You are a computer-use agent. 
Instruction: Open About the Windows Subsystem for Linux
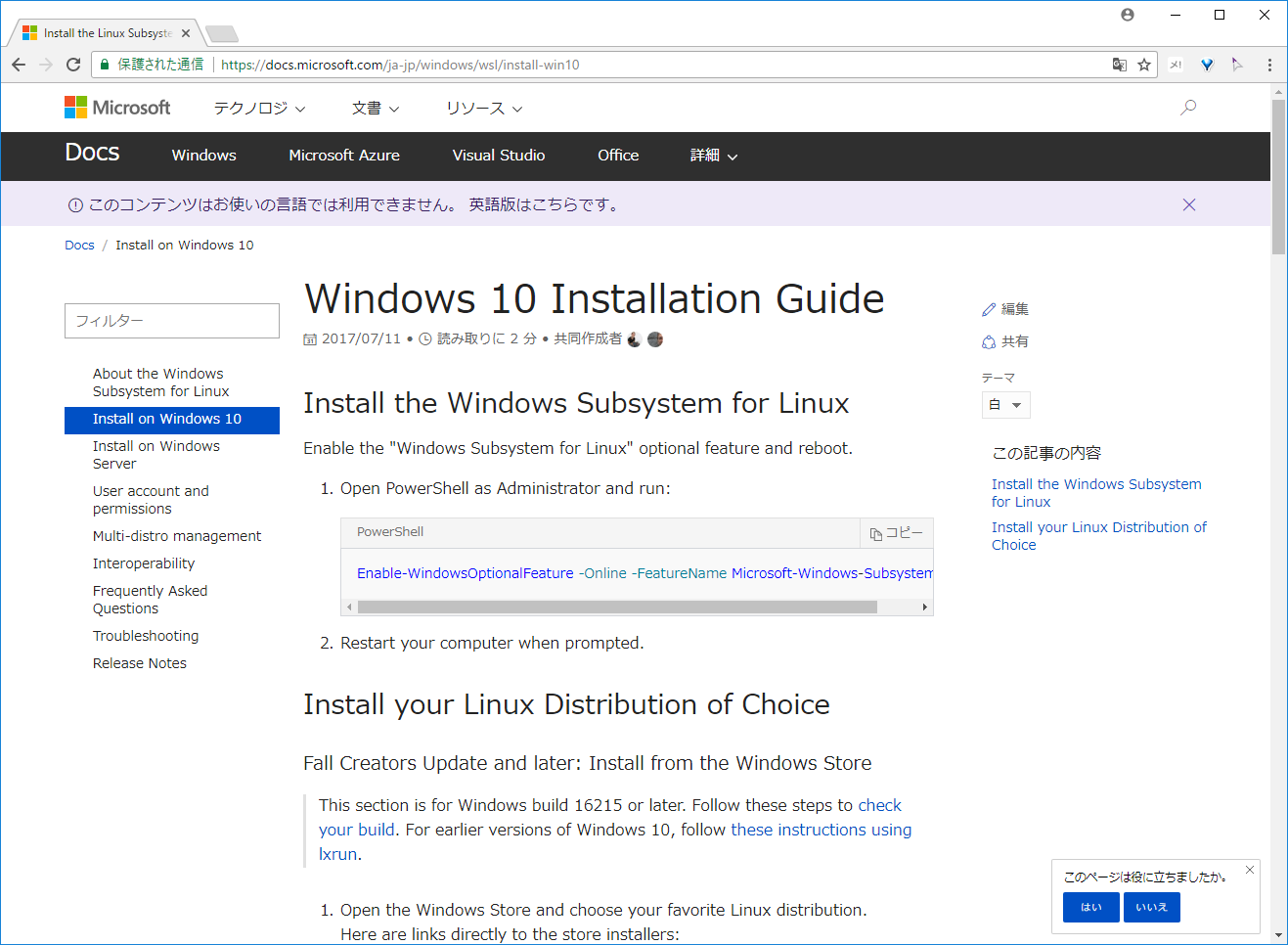point(161,382)
